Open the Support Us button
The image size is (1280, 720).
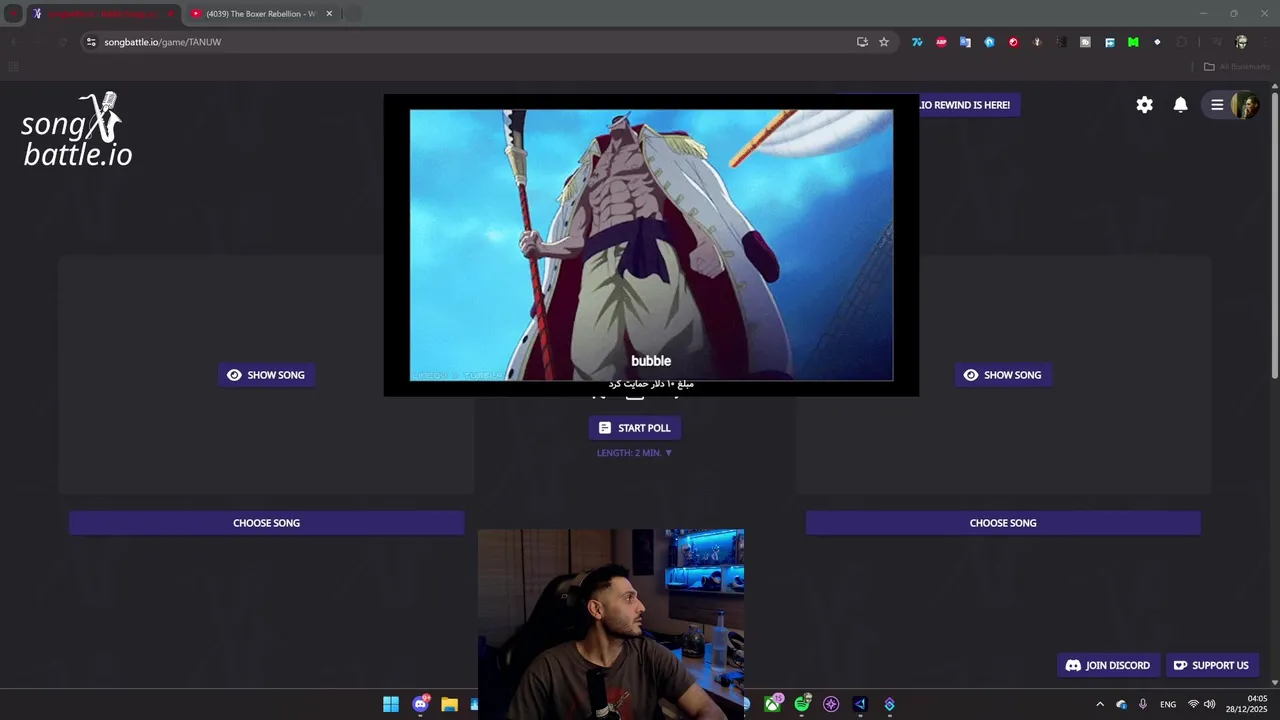click(x=1211, y=665)
